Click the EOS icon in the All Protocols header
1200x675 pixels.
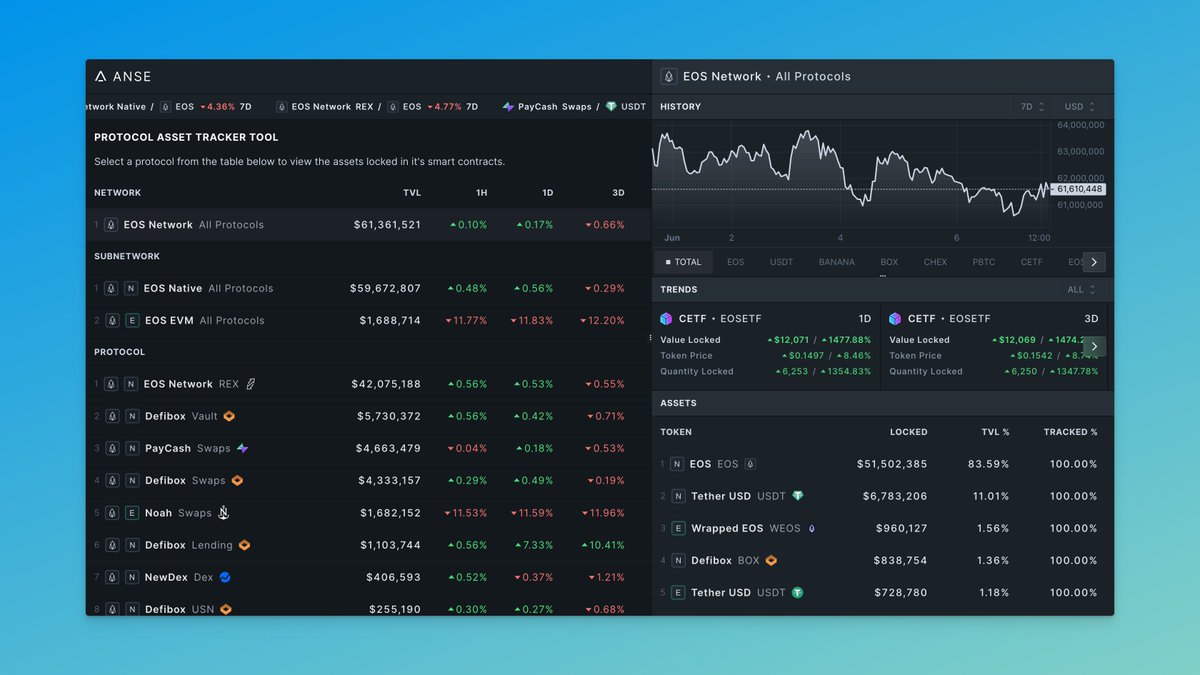669,76
